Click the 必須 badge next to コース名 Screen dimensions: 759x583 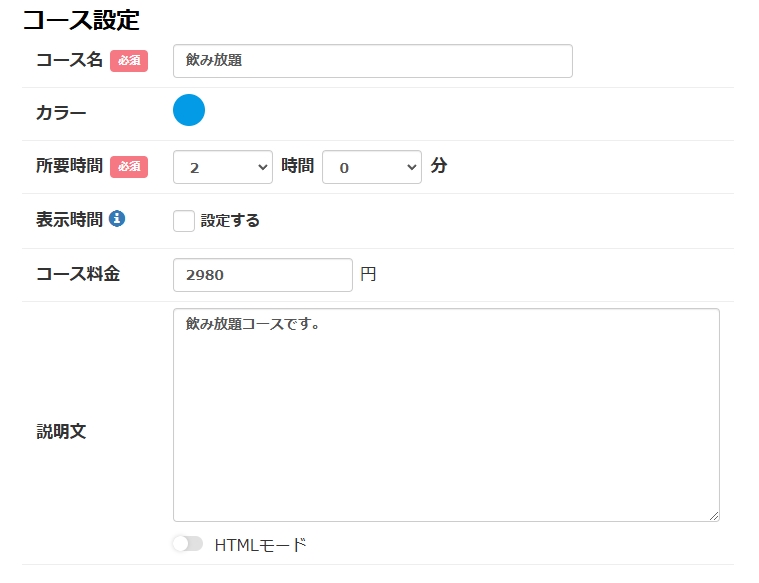click(129, 61)
